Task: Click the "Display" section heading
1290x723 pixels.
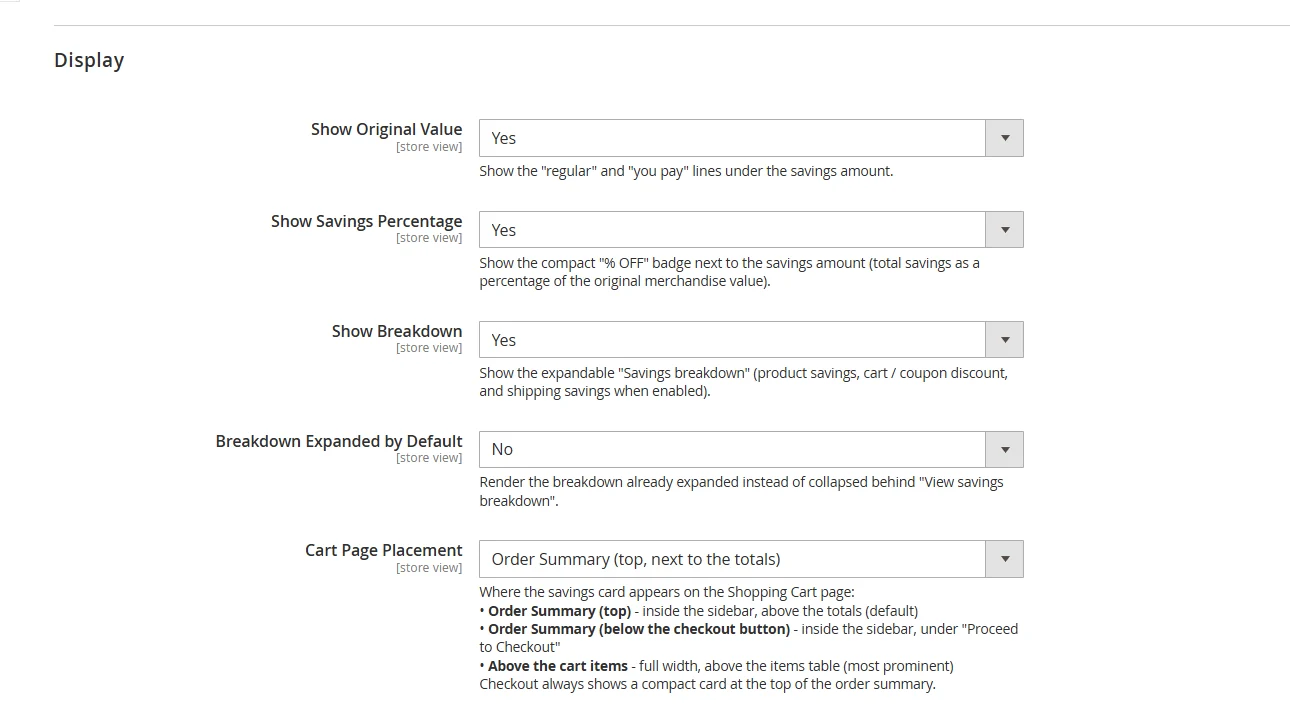Action: [x=89, y=60]
